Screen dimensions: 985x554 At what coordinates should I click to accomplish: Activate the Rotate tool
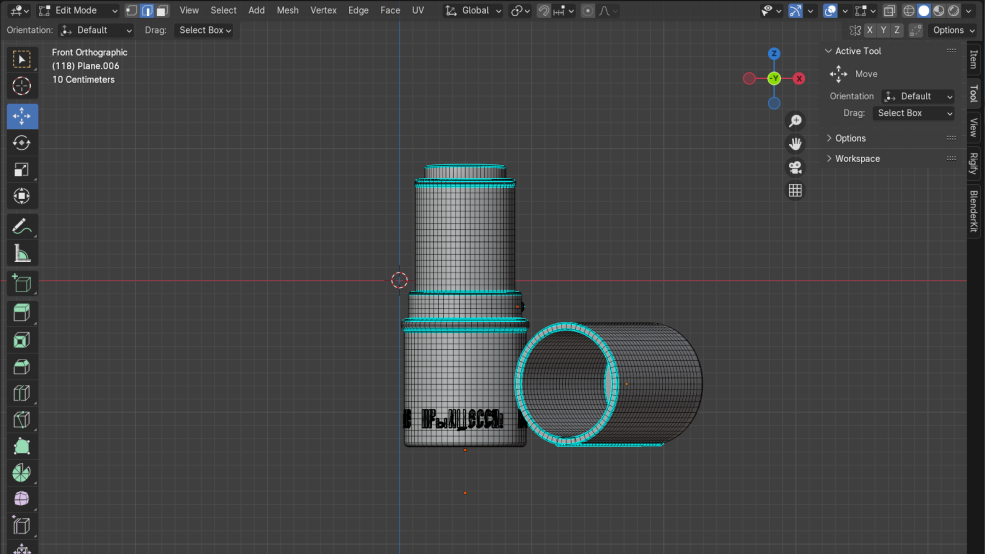[x=21, y=143]
